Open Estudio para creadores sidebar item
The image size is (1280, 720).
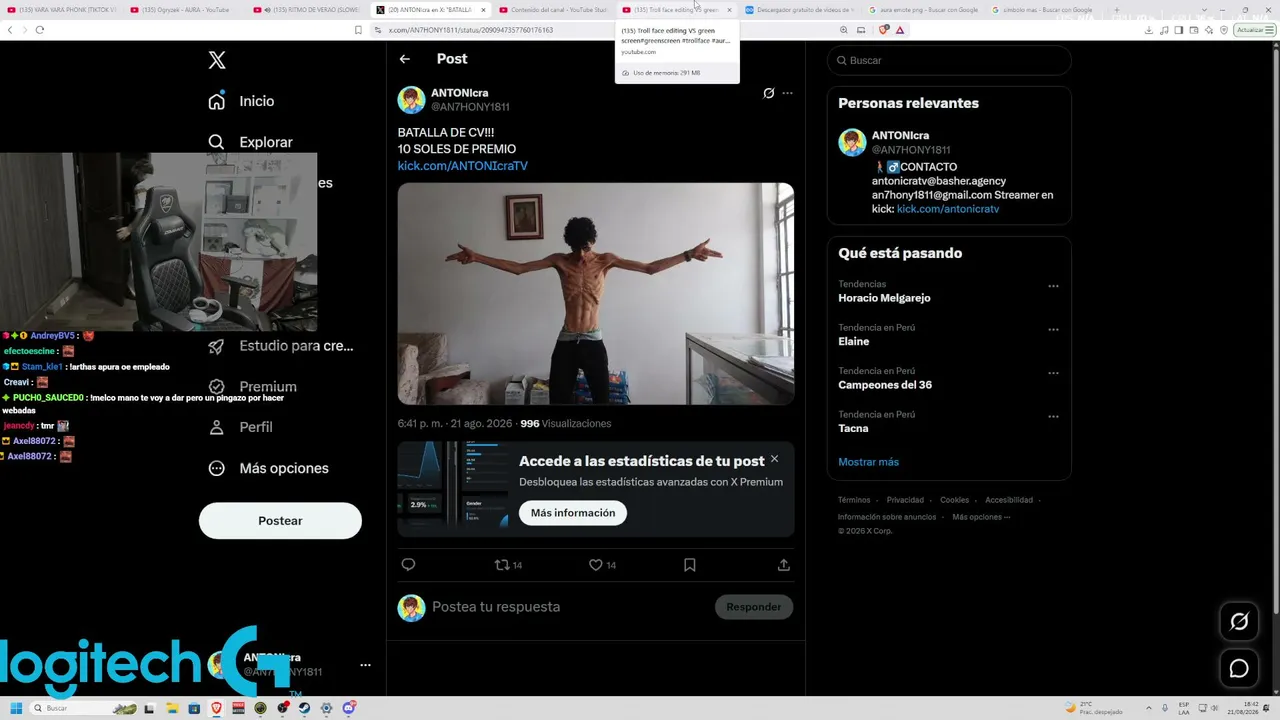(281, 346)
